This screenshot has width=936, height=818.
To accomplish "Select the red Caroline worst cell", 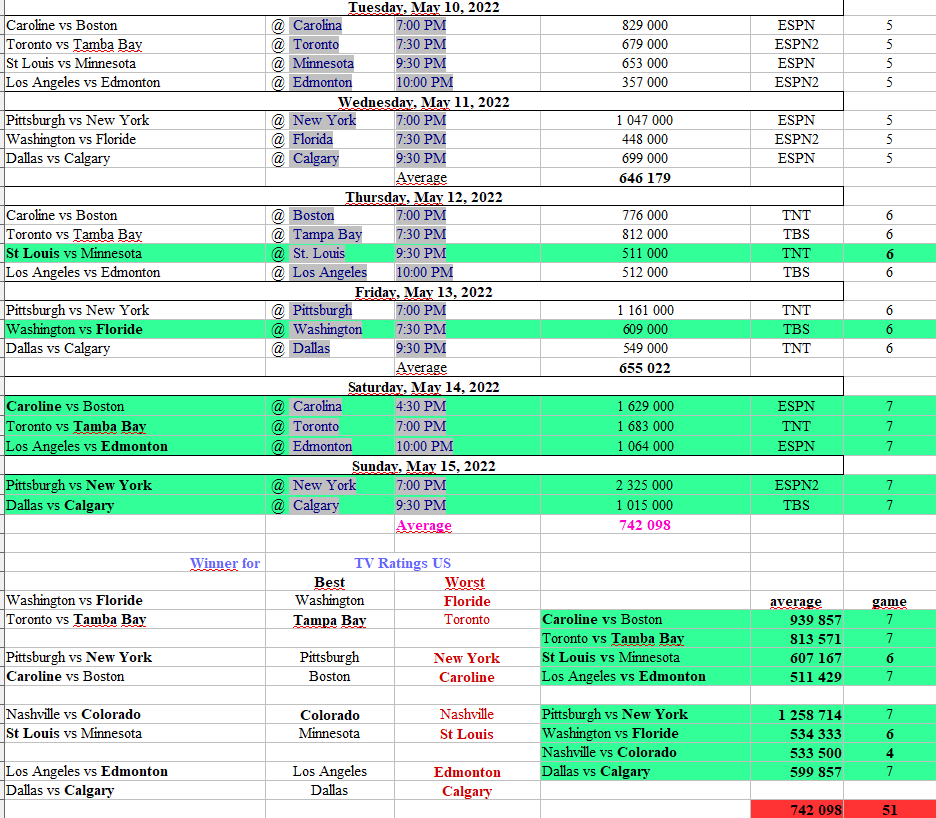I will point(467,677).
